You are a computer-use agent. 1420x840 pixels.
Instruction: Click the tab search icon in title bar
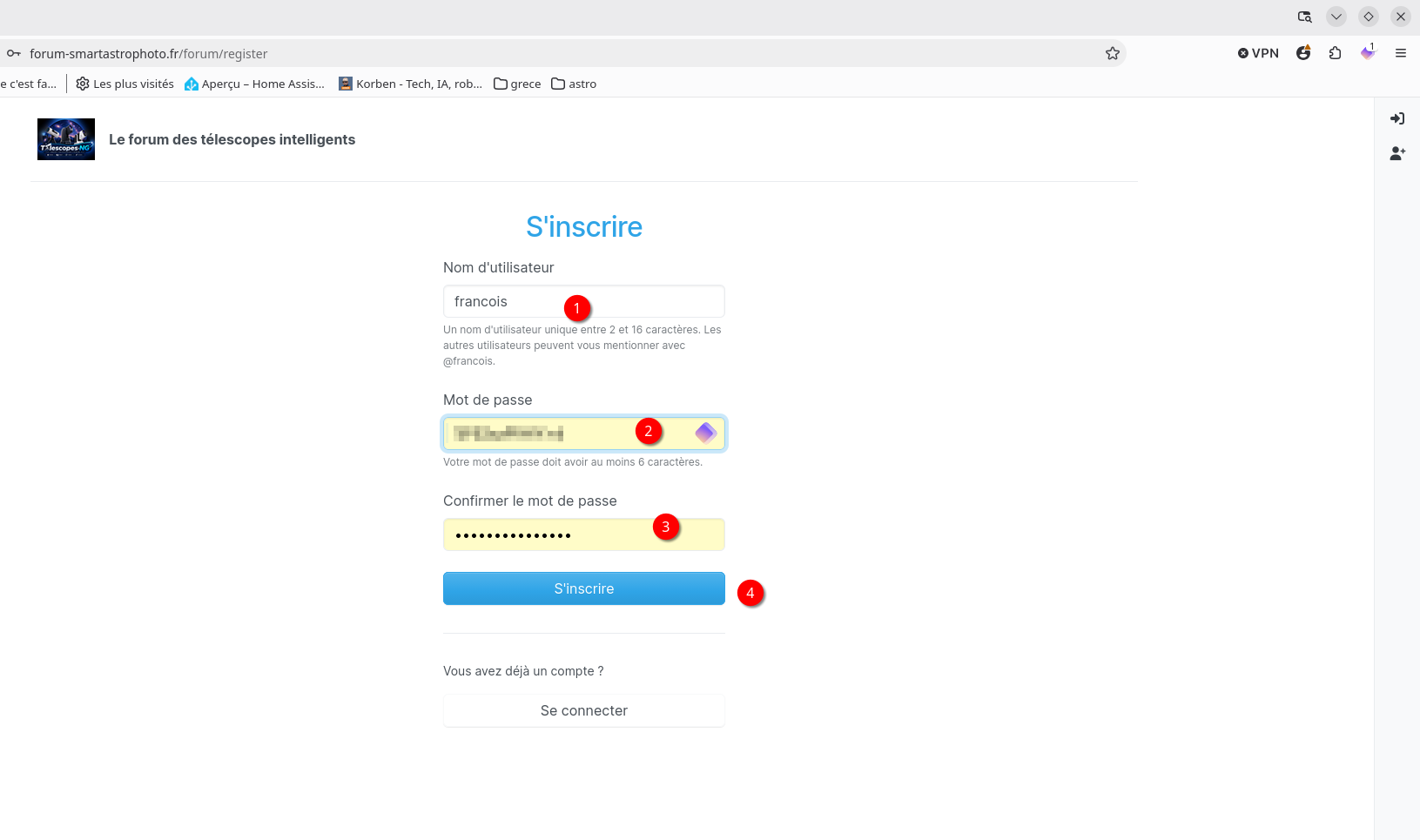pyautogui.click(x=1304, y=17)
